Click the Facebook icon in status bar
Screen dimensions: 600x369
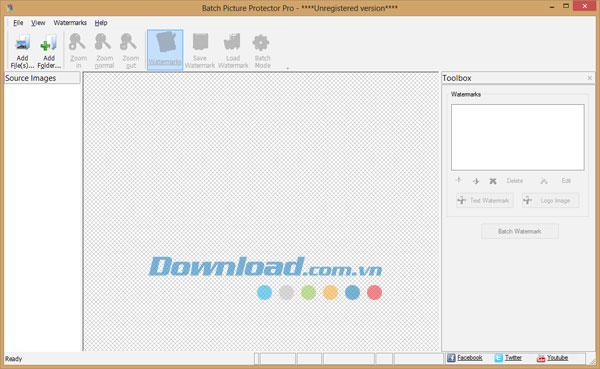click(x=451, y=358)
